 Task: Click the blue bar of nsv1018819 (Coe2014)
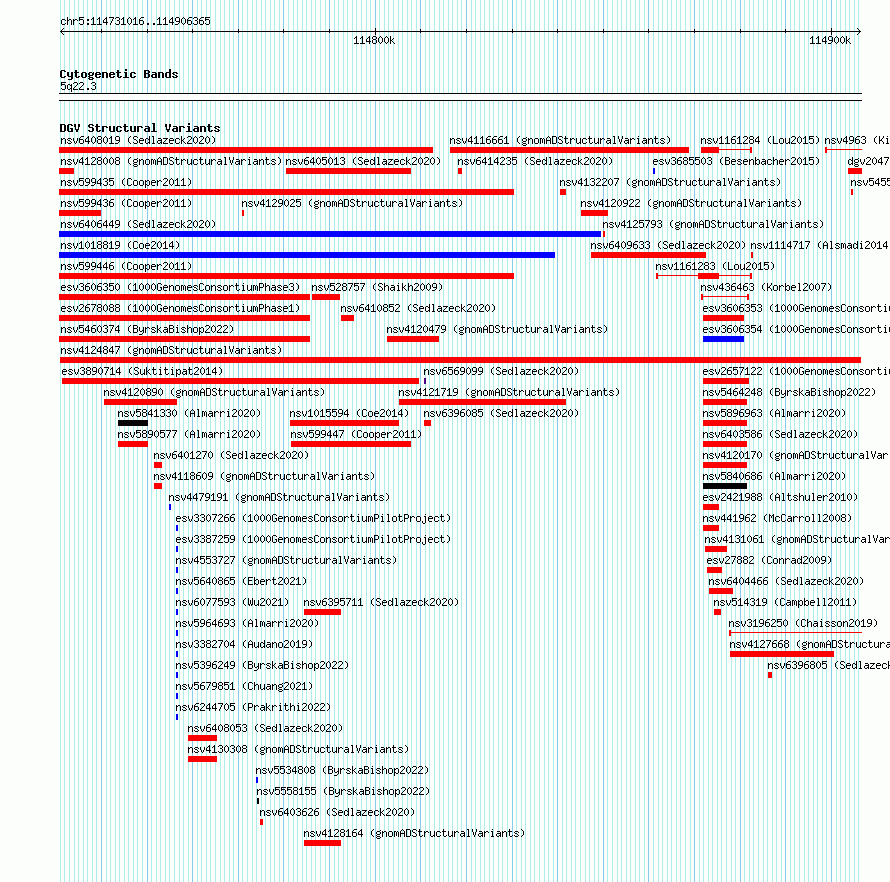point(307,255)
